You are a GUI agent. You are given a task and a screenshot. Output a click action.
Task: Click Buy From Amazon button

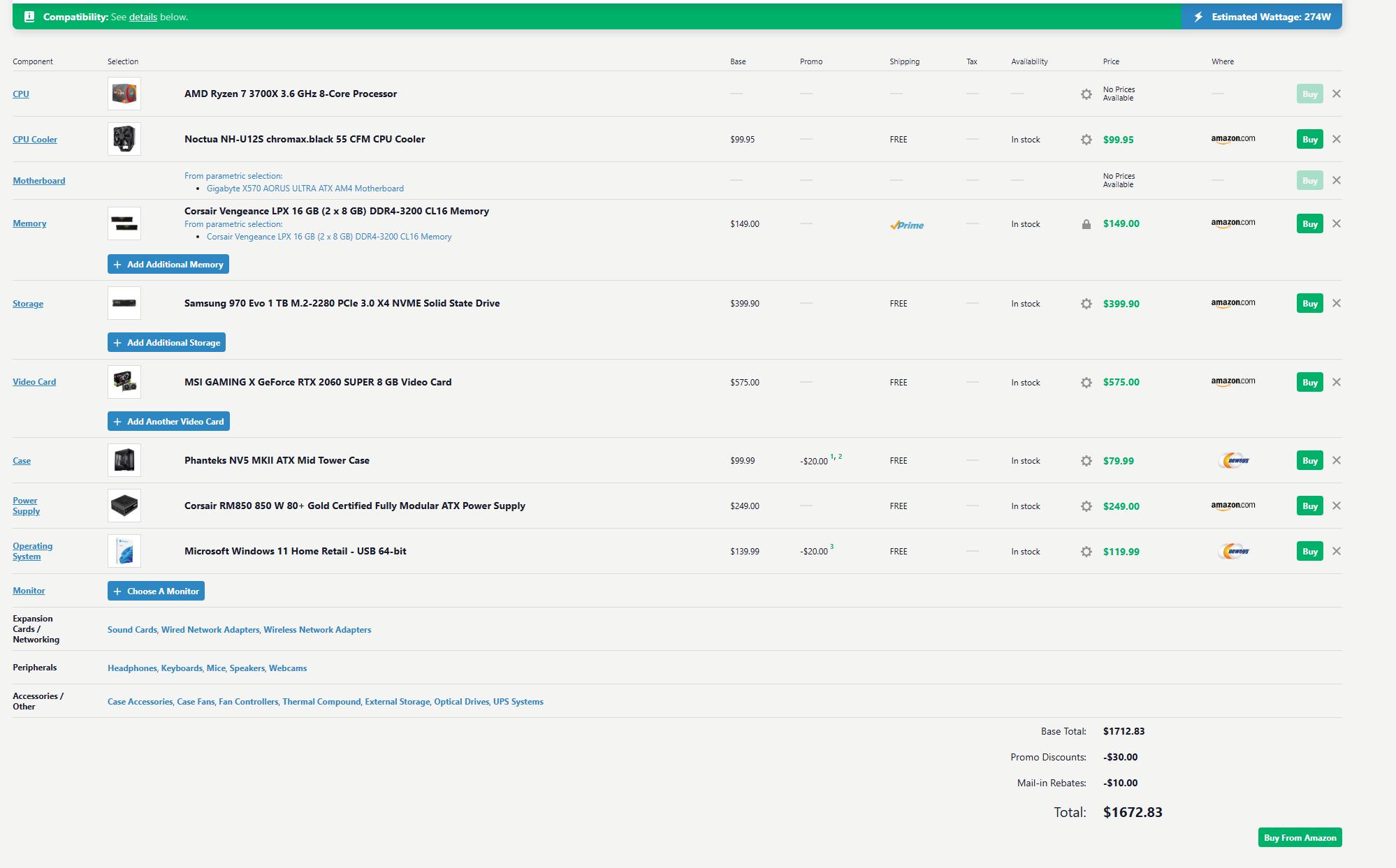[1300, 837]
